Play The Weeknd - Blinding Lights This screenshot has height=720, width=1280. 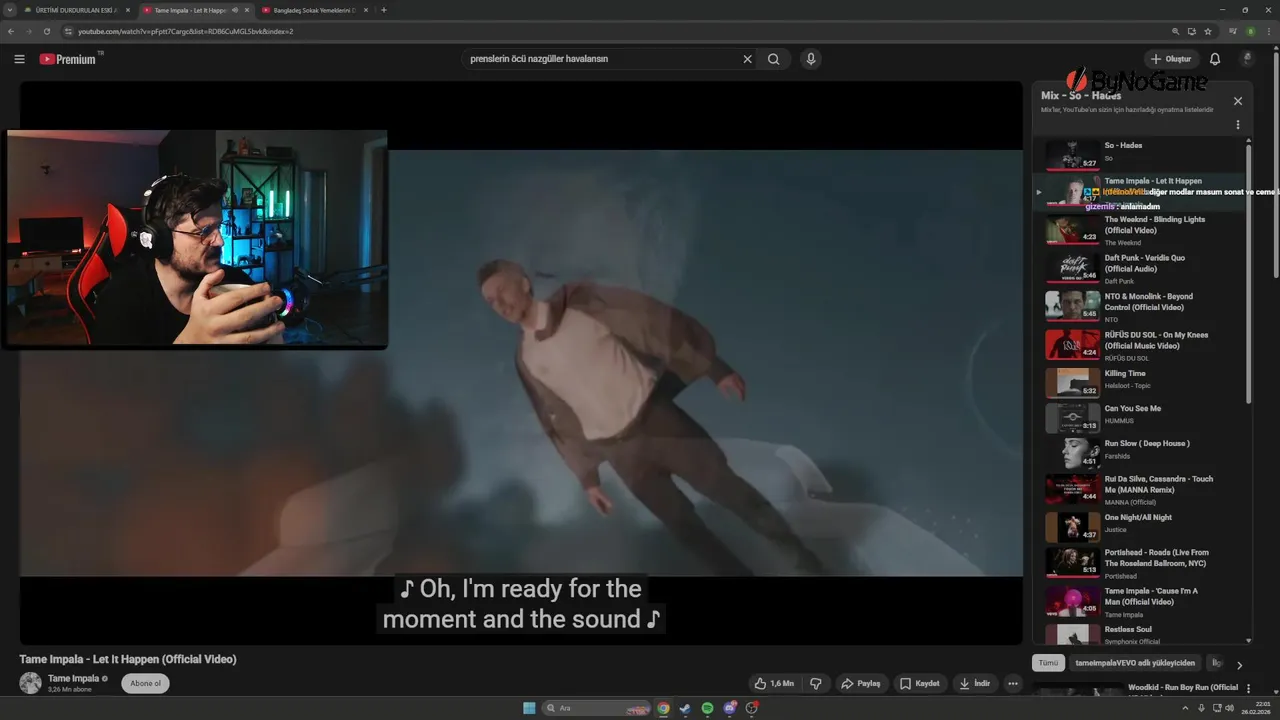[x=1140, y=230]
